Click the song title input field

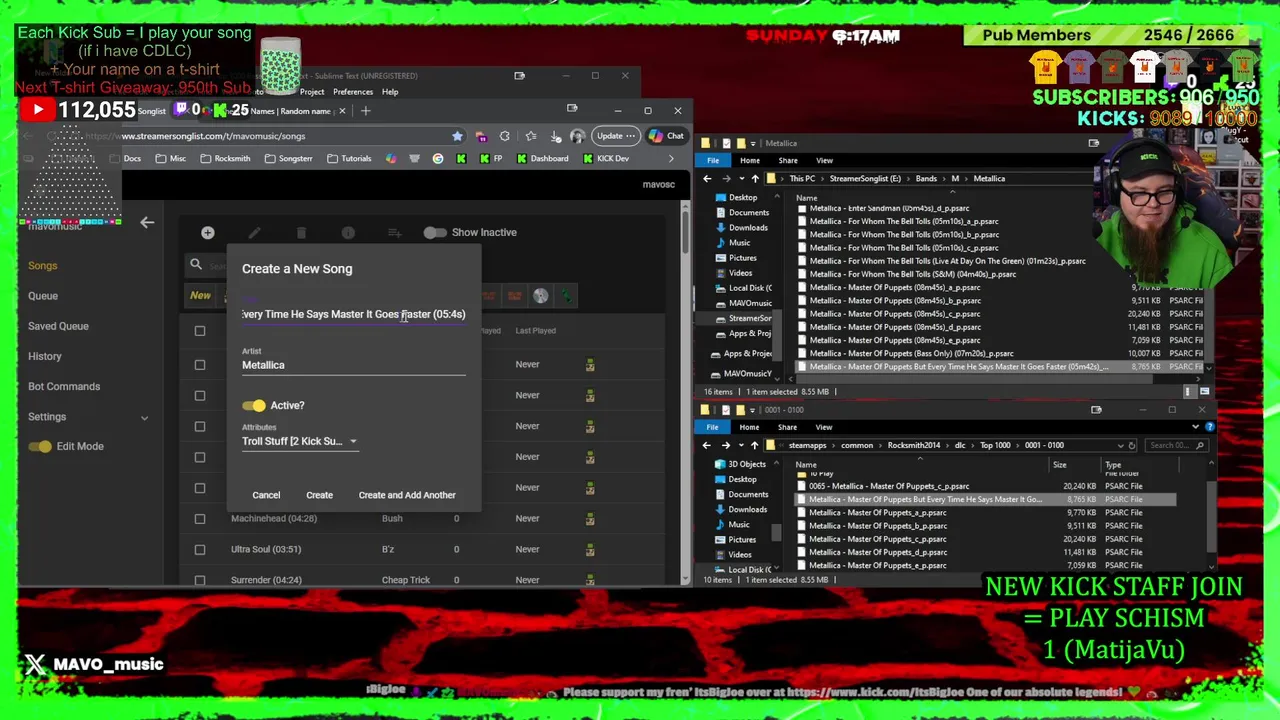[353, 314]
